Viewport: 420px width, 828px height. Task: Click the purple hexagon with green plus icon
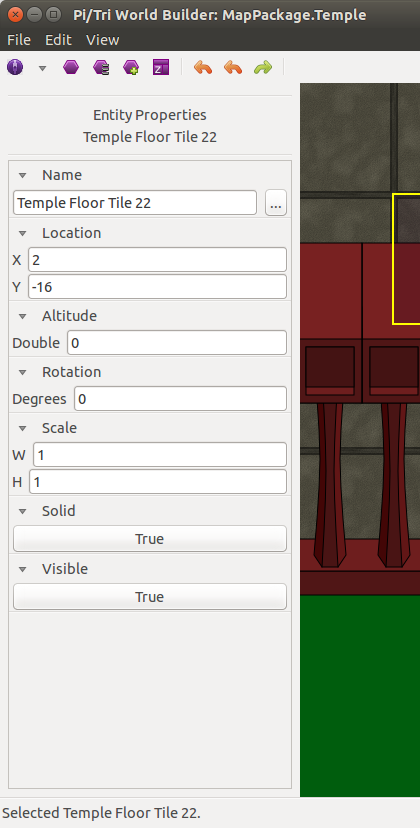[131, 68]
